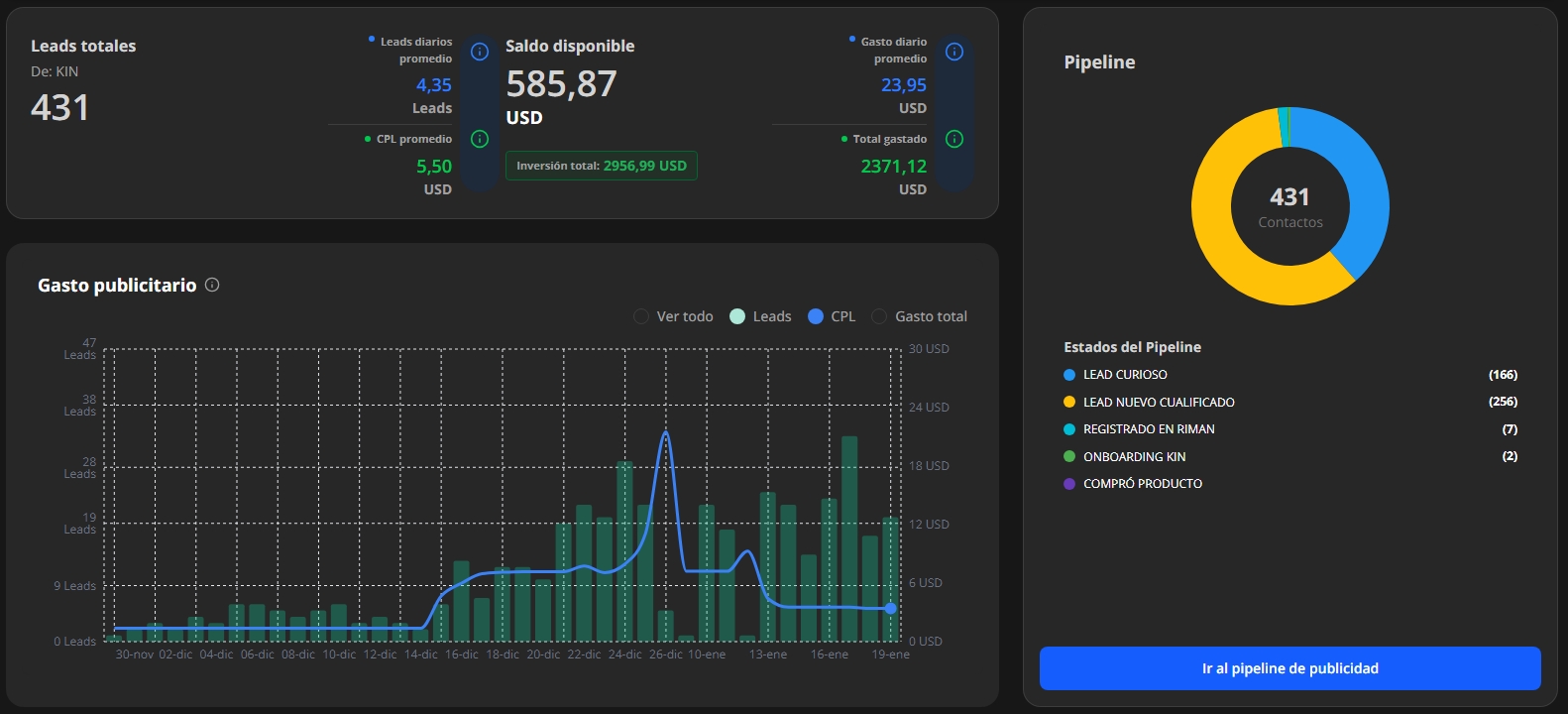Select the Ver todo chart option
This screenshot has width=1568, height=714.
[641, 316]
